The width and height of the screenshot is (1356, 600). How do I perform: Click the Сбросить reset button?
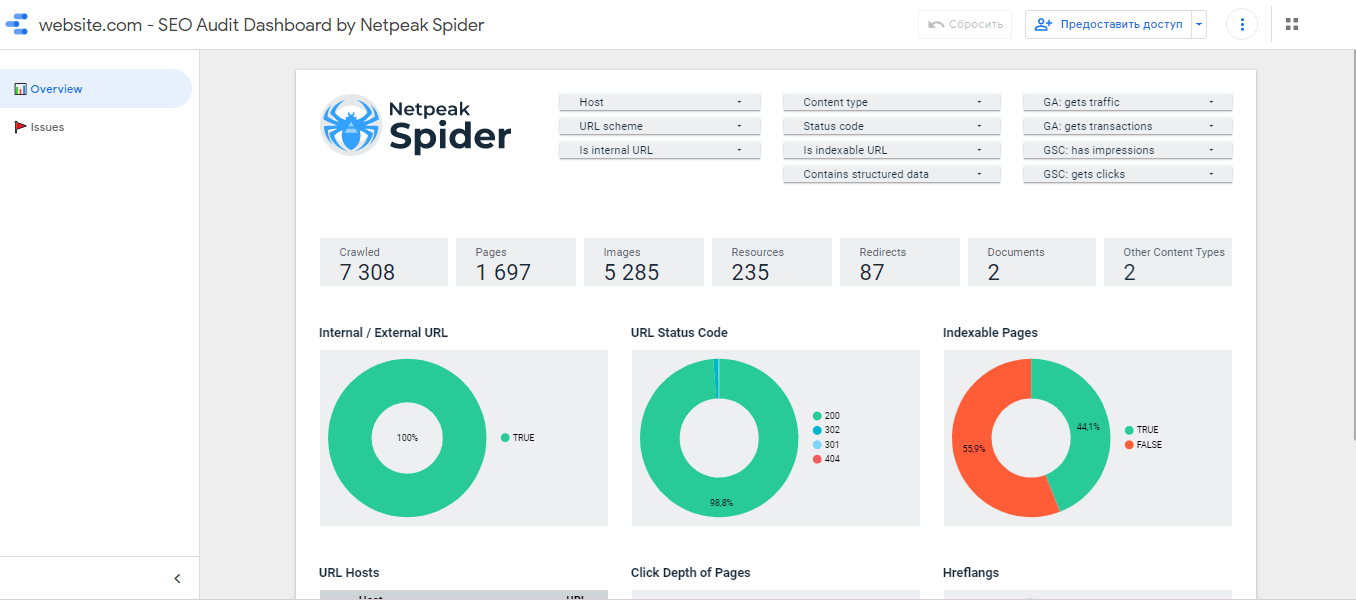[x=965, y=24]
